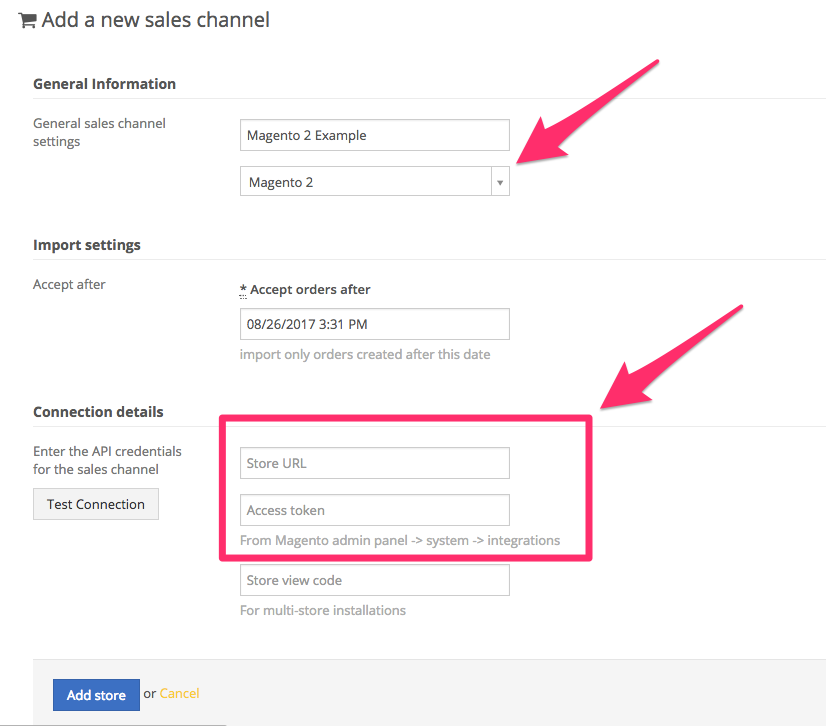The width and height of the screenshot is (826, 726).
Task: Cancel adding the sales channel
Action: 179,693
